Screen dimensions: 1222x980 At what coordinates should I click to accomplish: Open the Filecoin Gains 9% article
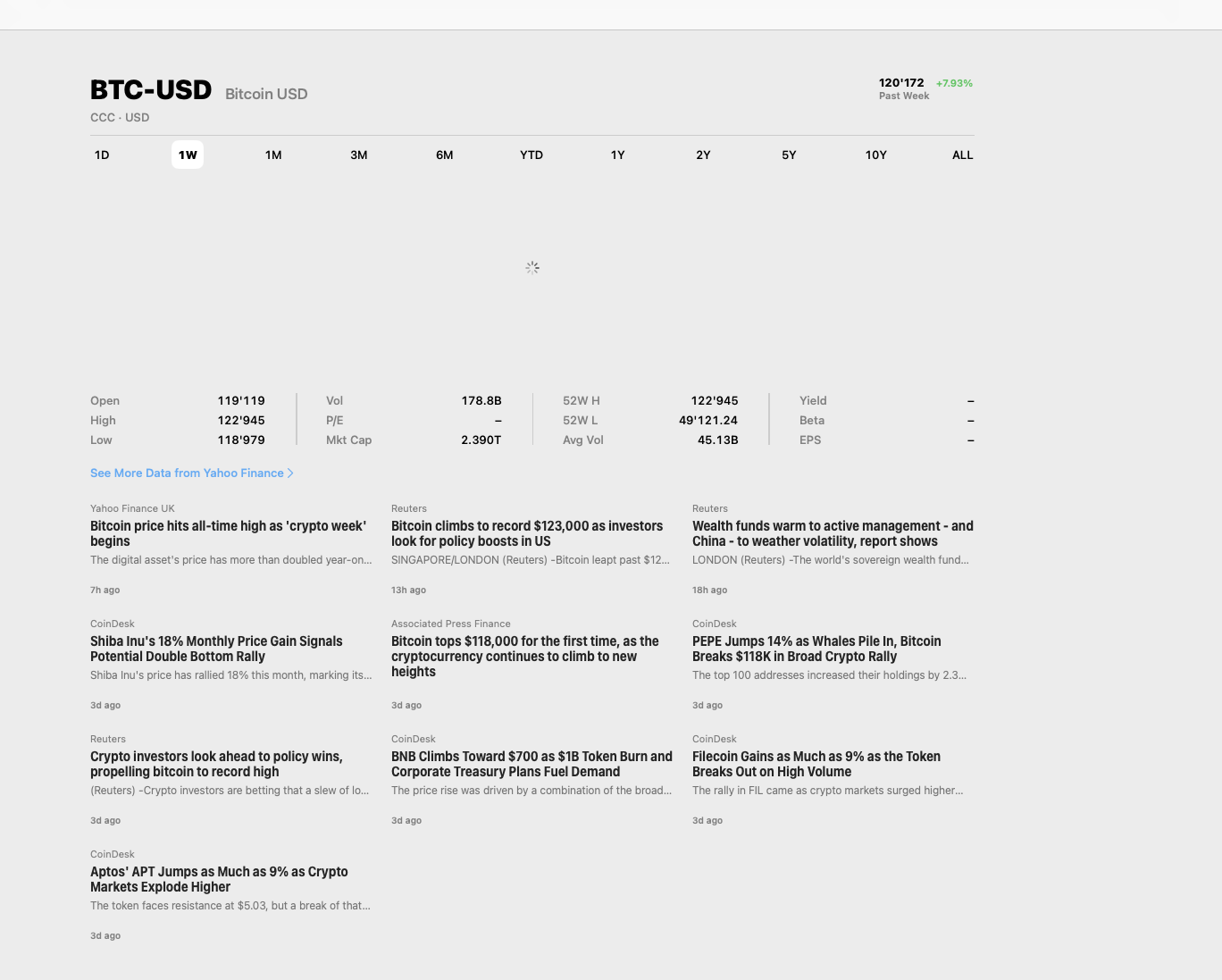pyautogui.click(x=816, y=764)
